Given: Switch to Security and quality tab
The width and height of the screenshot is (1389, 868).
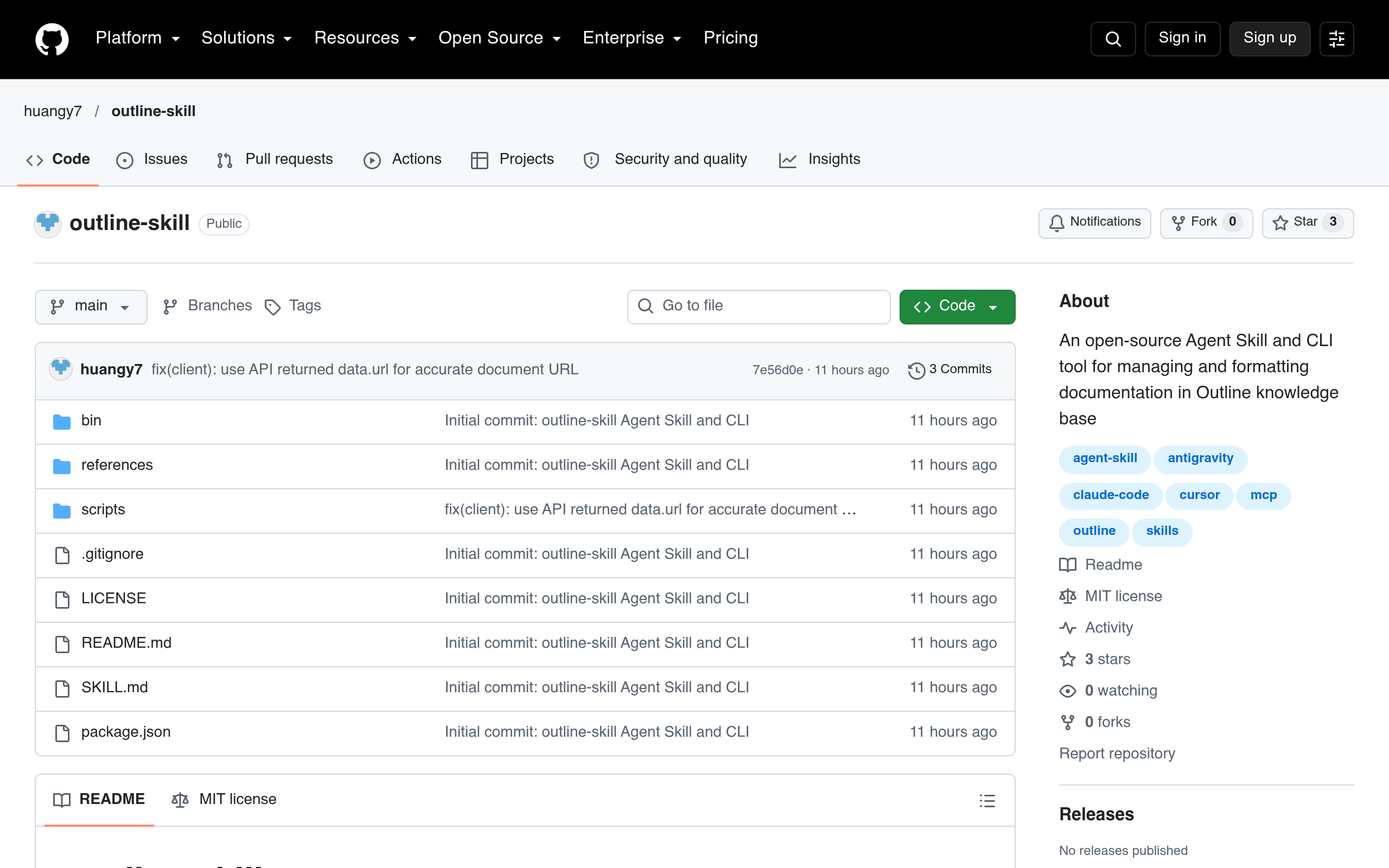Looking at the screenshot, I should coord(665,159).
